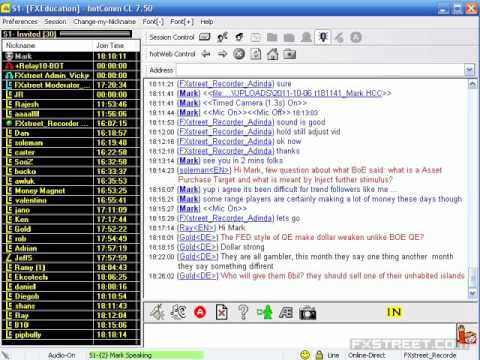Click the hotWeb home icon
Viewport: 480px width, 360px height.
[272, 54]
